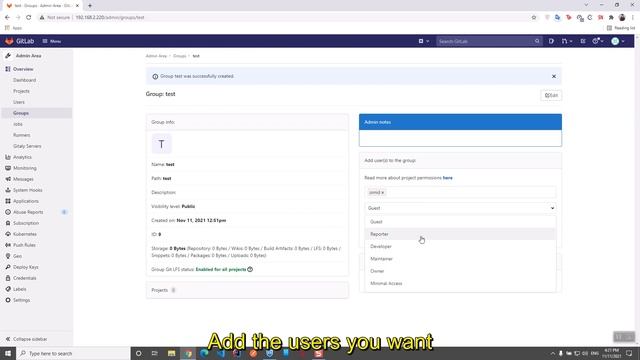Open Analytics section icon
The height and width of the screenshot is (360, 640).
coord(8,157)
